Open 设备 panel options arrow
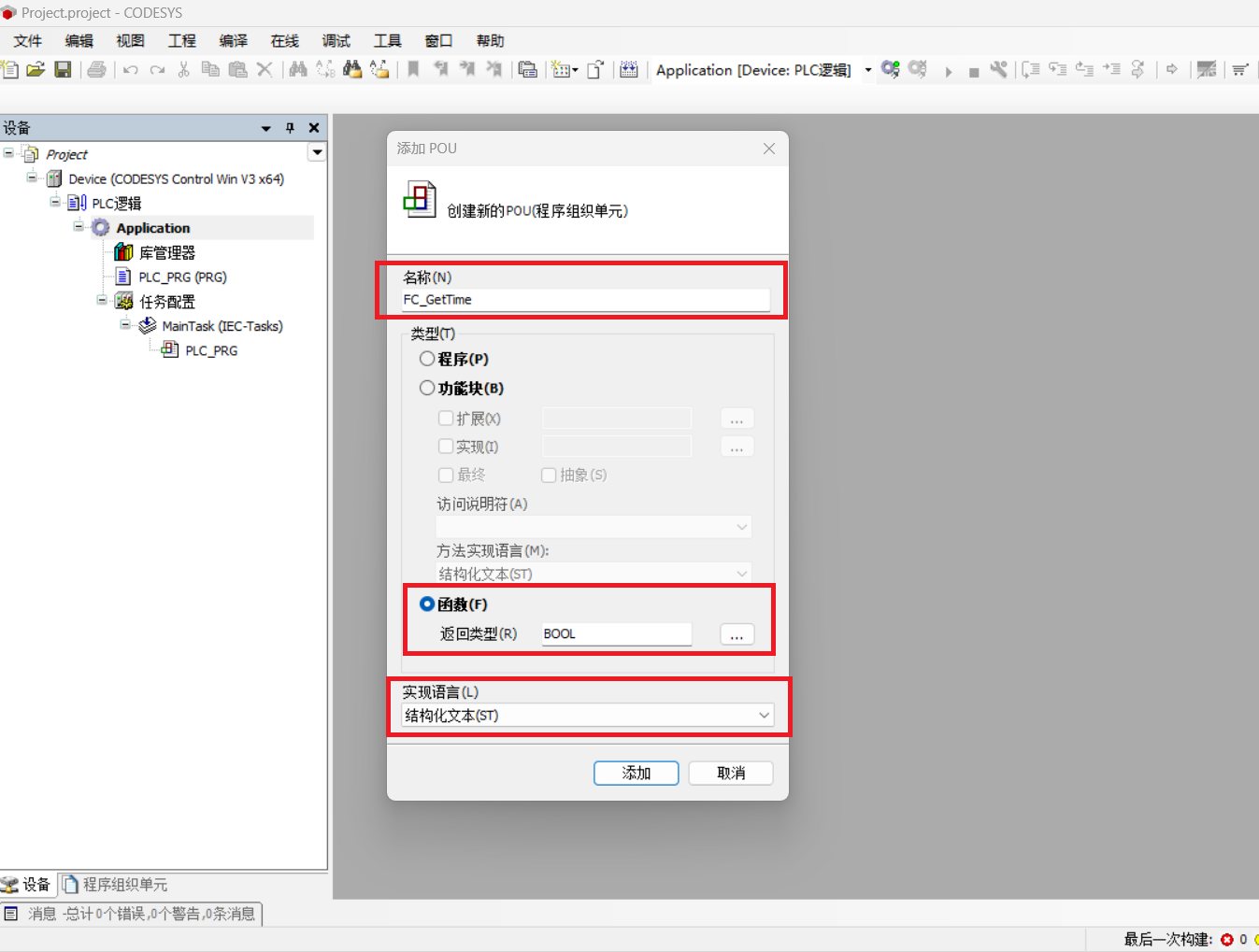 coord(265,128)
